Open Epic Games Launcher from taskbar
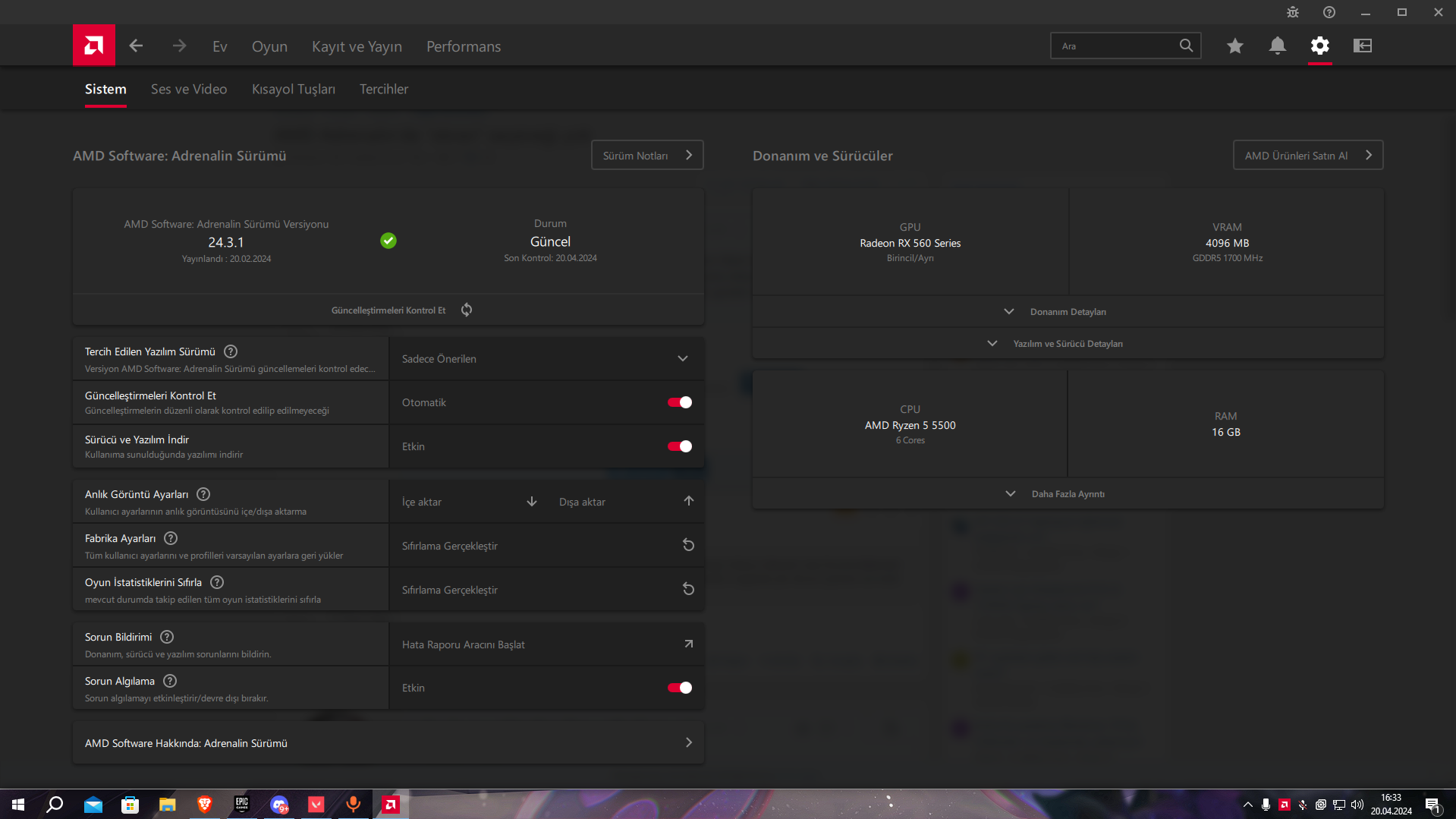 (x=241, y=805)
